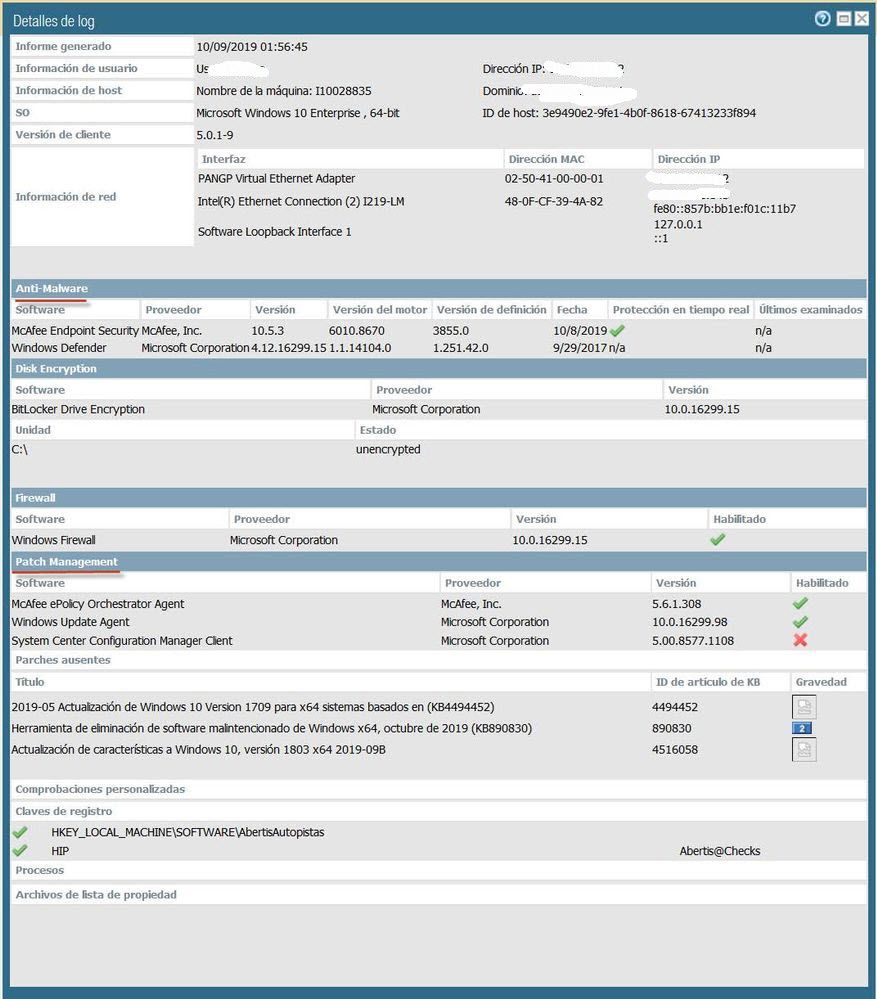
Task: Click severity icon for patch KB4494452
Action: tap(803, 707)
